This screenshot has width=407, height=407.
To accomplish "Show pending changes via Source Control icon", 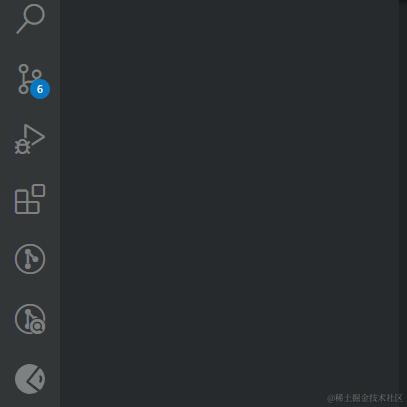I will (x=30, y=79).
